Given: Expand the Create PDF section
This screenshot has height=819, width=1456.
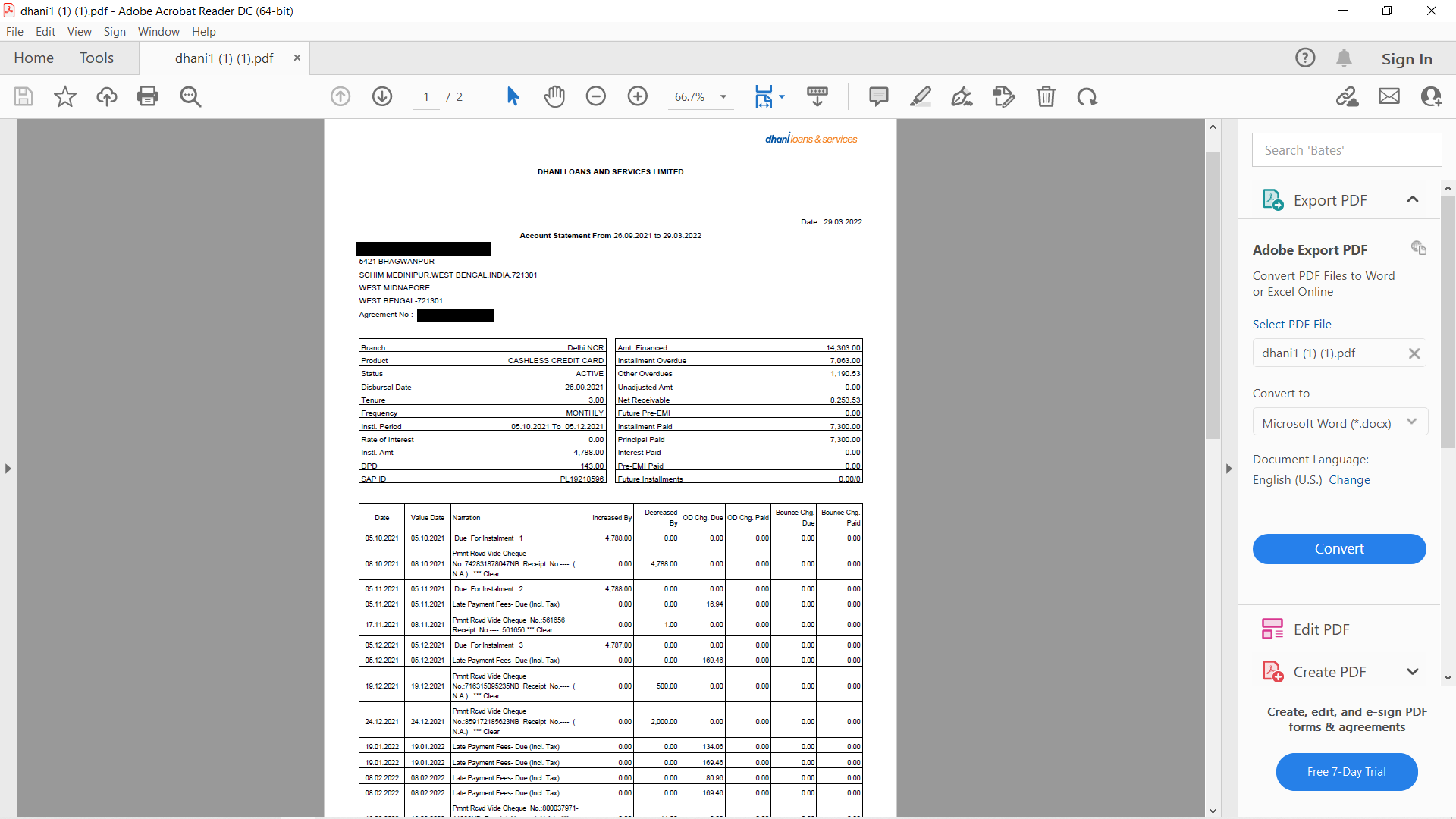Looking at the screenshot, I should [x=1412, y=672].
